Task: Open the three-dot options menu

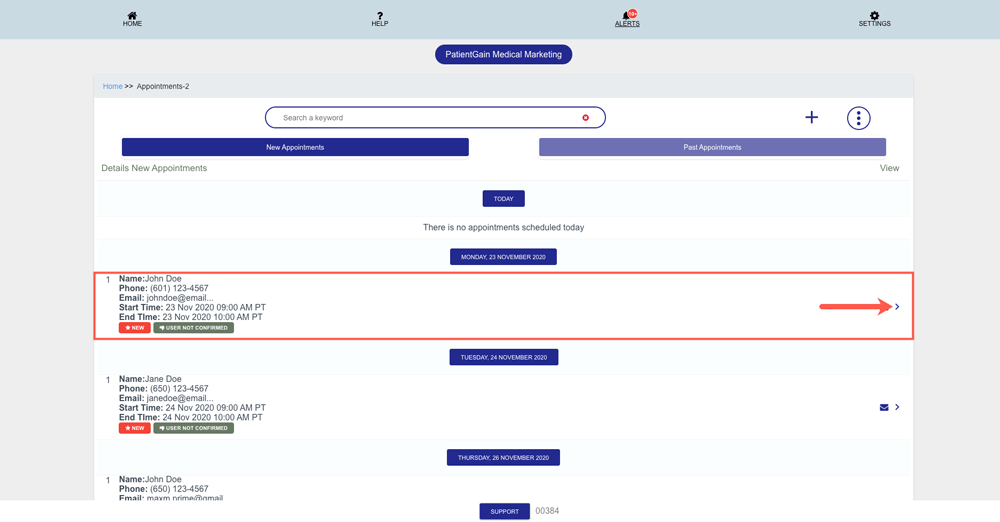Action: pyautogui.click(x=858, y=118)
